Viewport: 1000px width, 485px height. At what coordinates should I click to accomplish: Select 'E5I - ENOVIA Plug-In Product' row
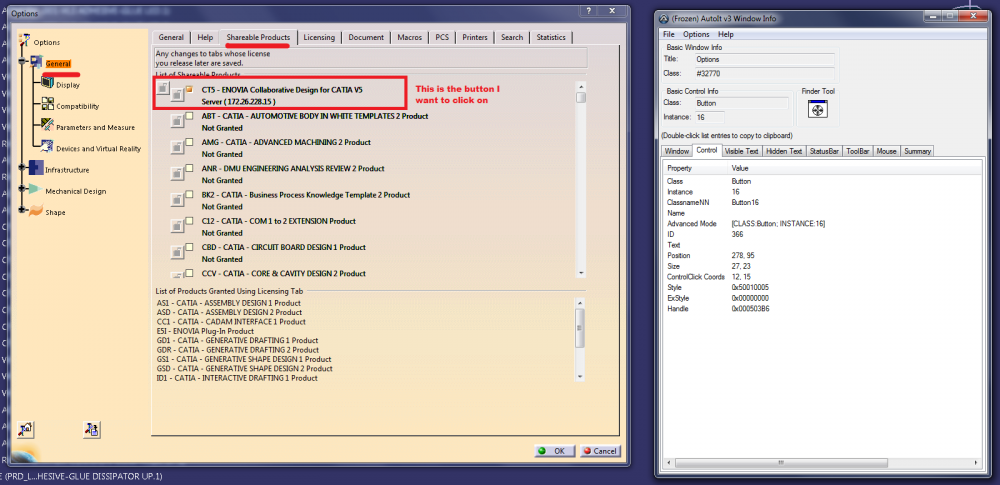point(205,331)
